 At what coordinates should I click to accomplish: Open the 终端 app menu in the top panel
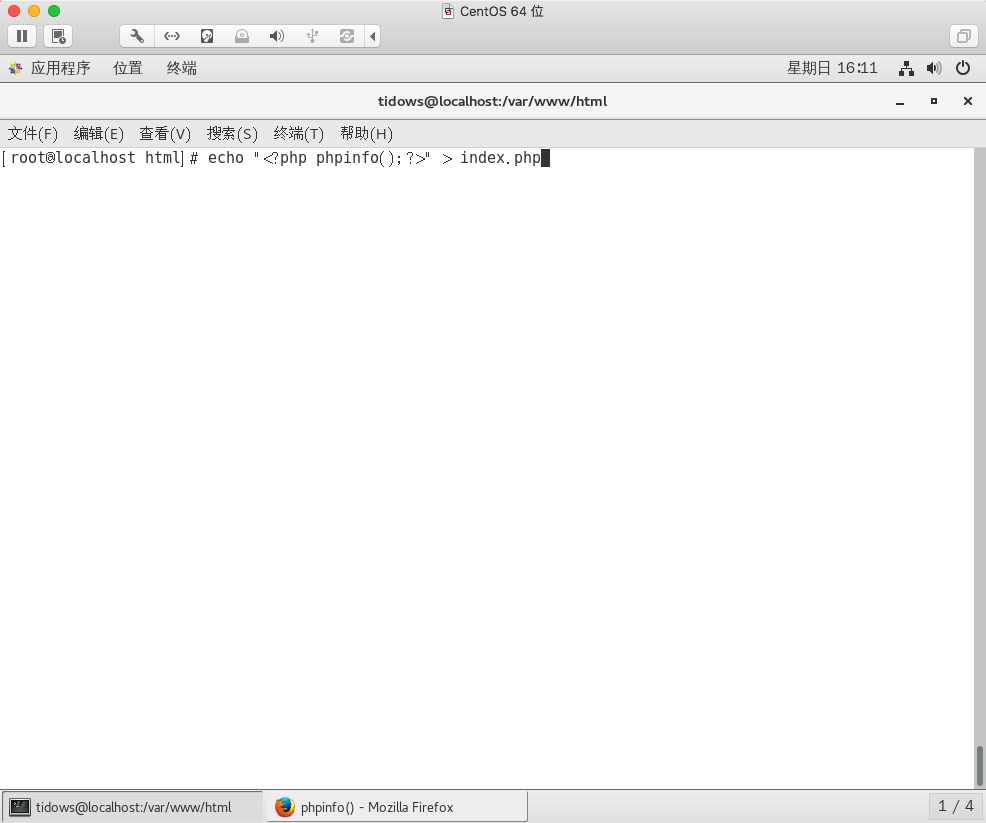[182, 68]
